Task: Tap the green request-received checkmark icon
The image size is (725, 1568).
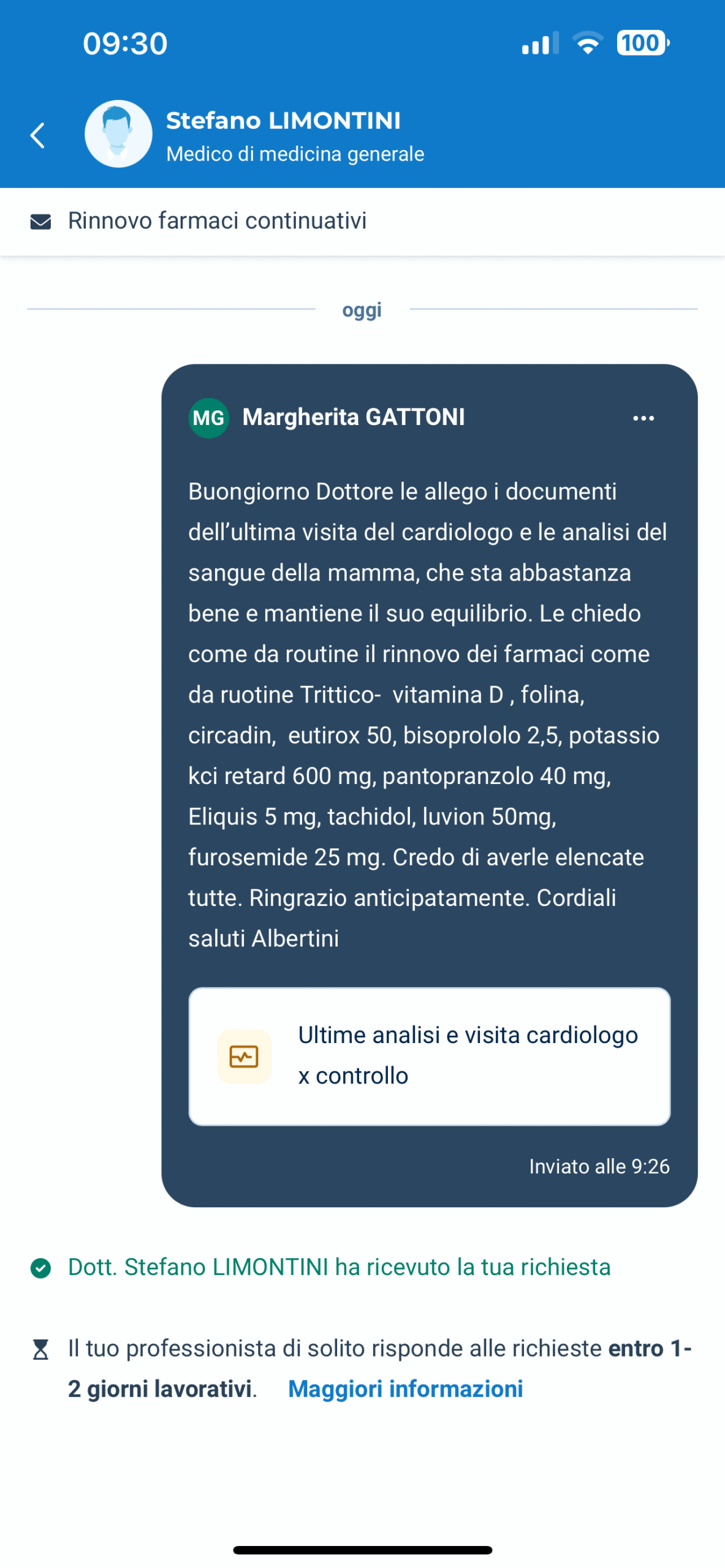Action: [x=40, y=1268]
